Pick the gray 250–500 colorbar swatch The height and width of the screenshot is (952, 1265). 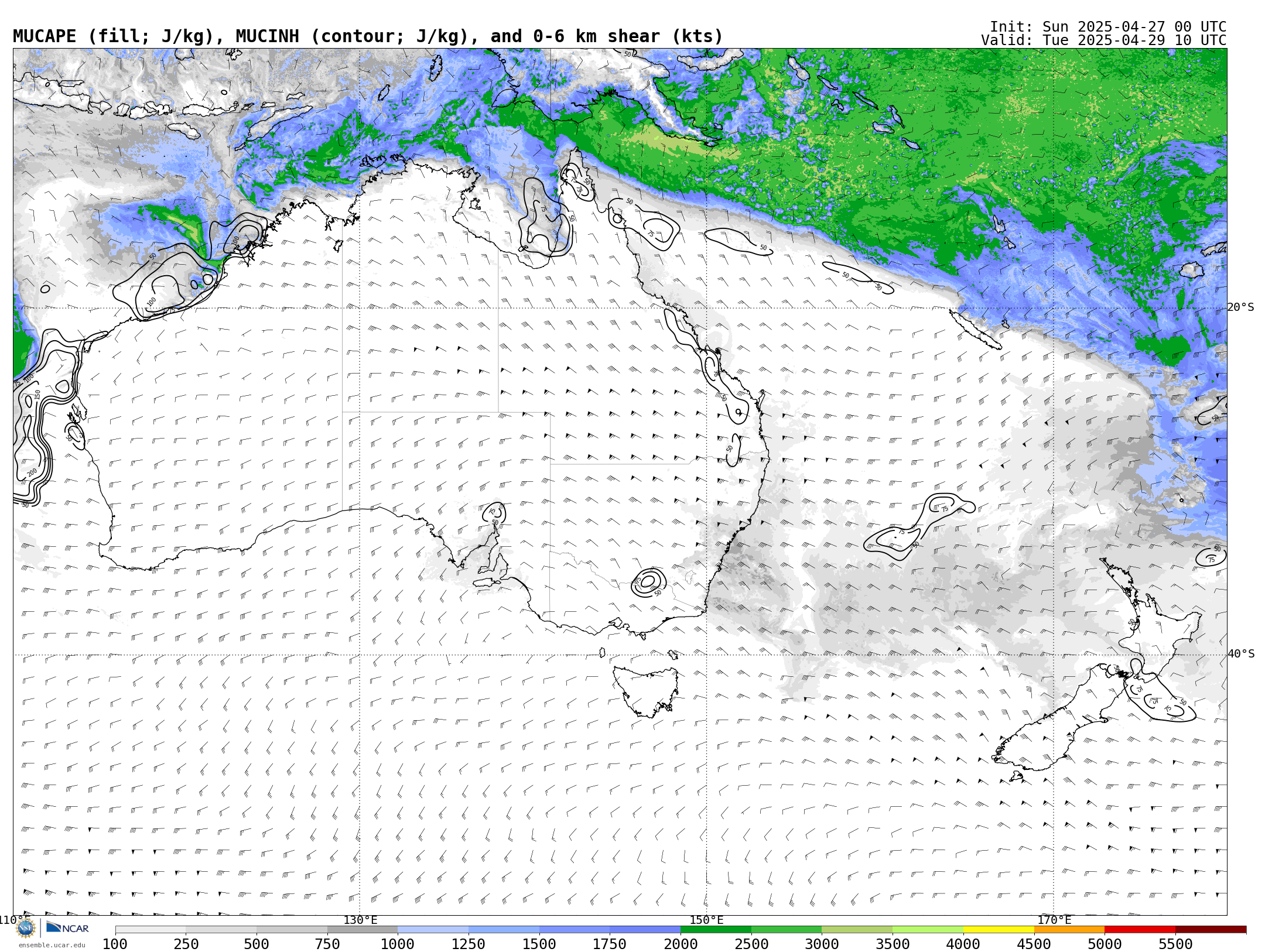(221, 929)
